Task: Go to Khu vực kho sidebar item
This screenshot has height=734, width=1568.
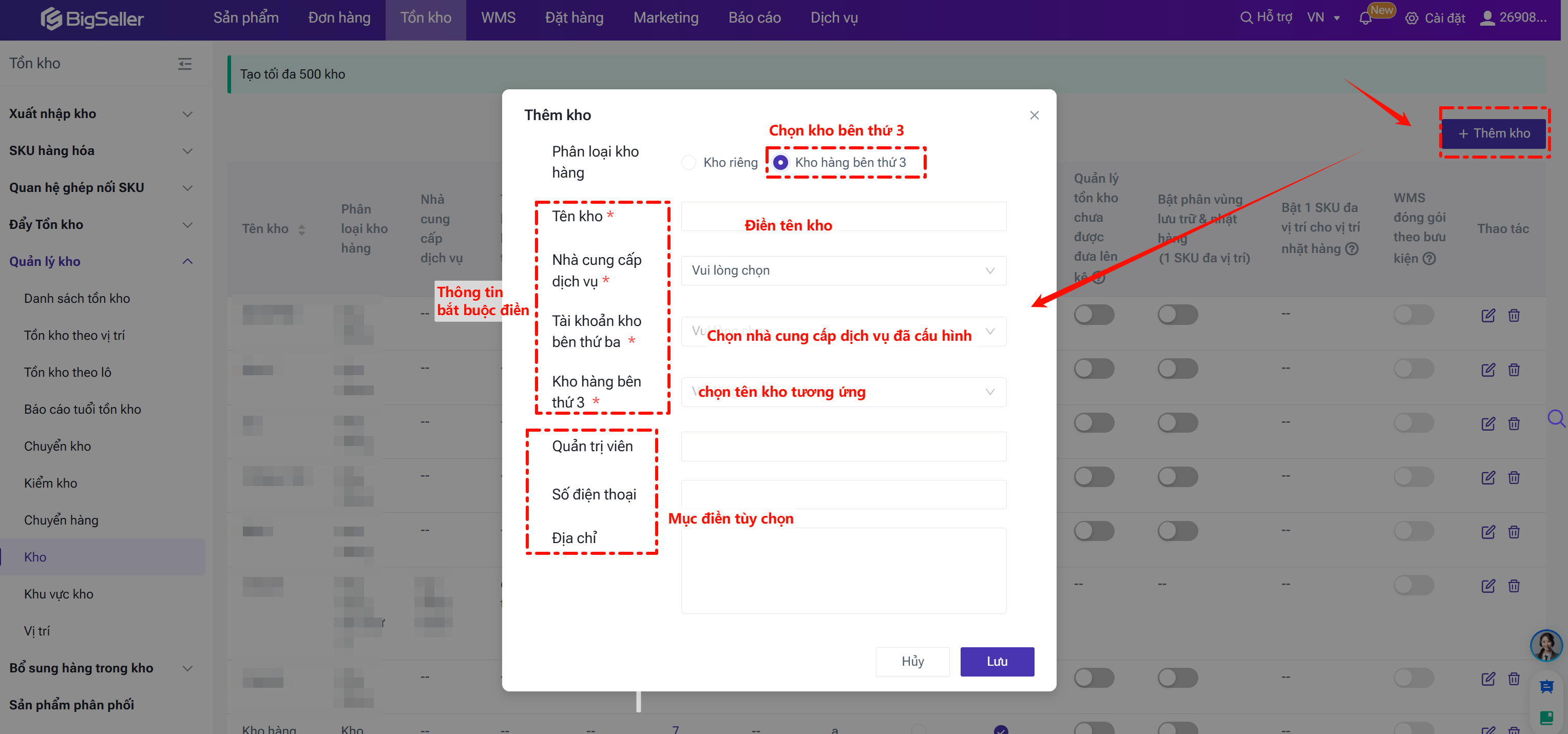Action: (59, 594)
